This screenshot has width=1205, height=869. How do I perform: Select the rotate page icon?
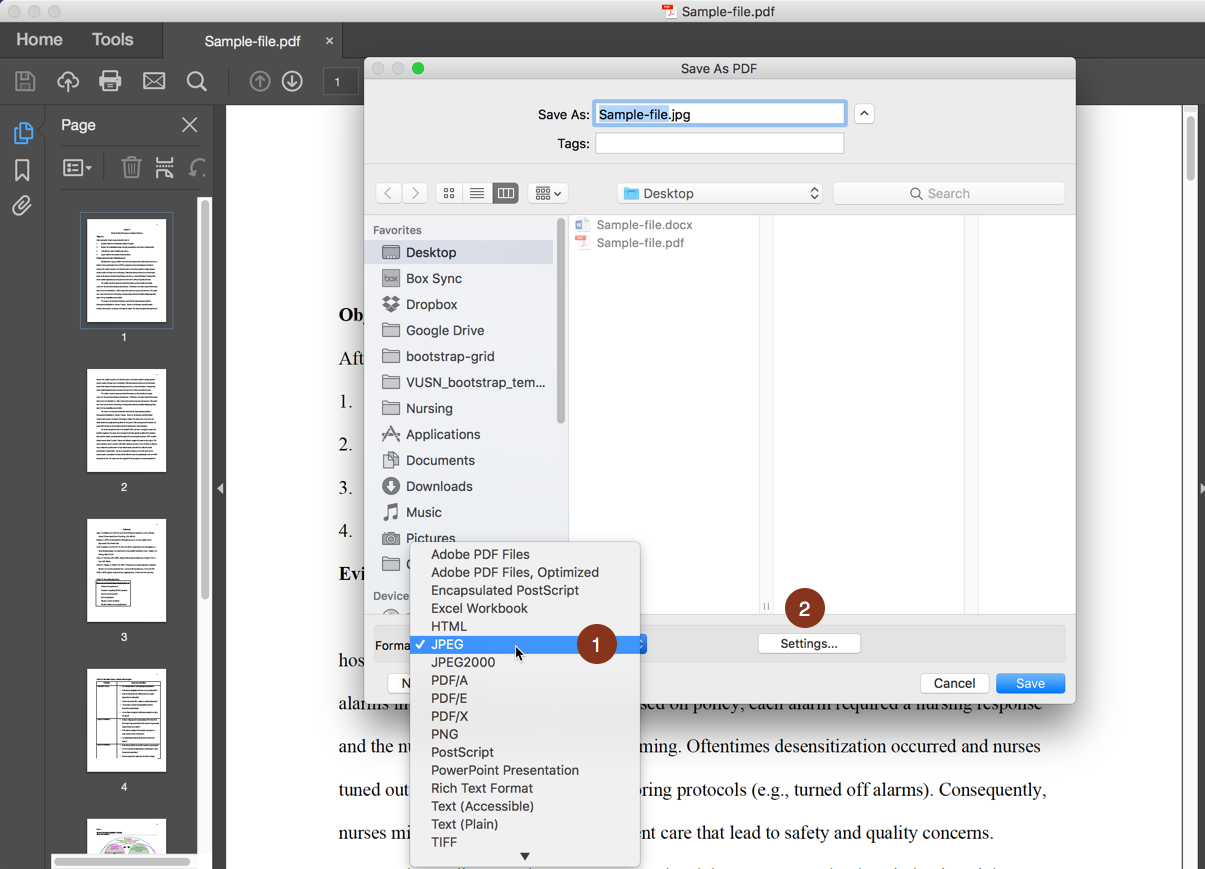[196, 167]
